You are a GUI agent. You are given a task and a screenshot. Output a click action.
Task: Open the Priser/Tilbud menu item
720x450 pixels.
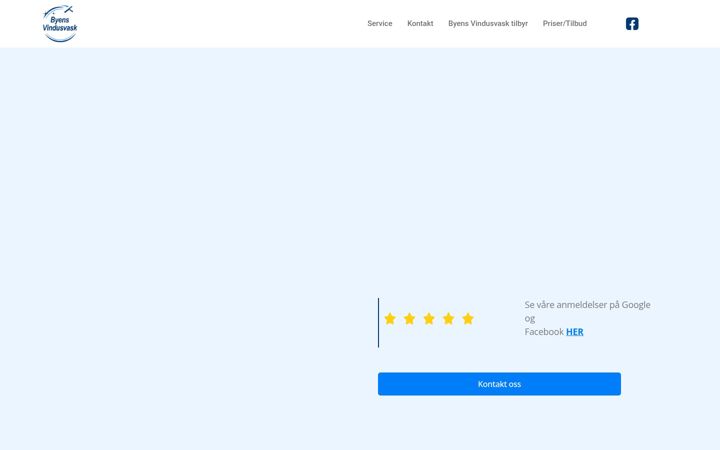point(565,23)
